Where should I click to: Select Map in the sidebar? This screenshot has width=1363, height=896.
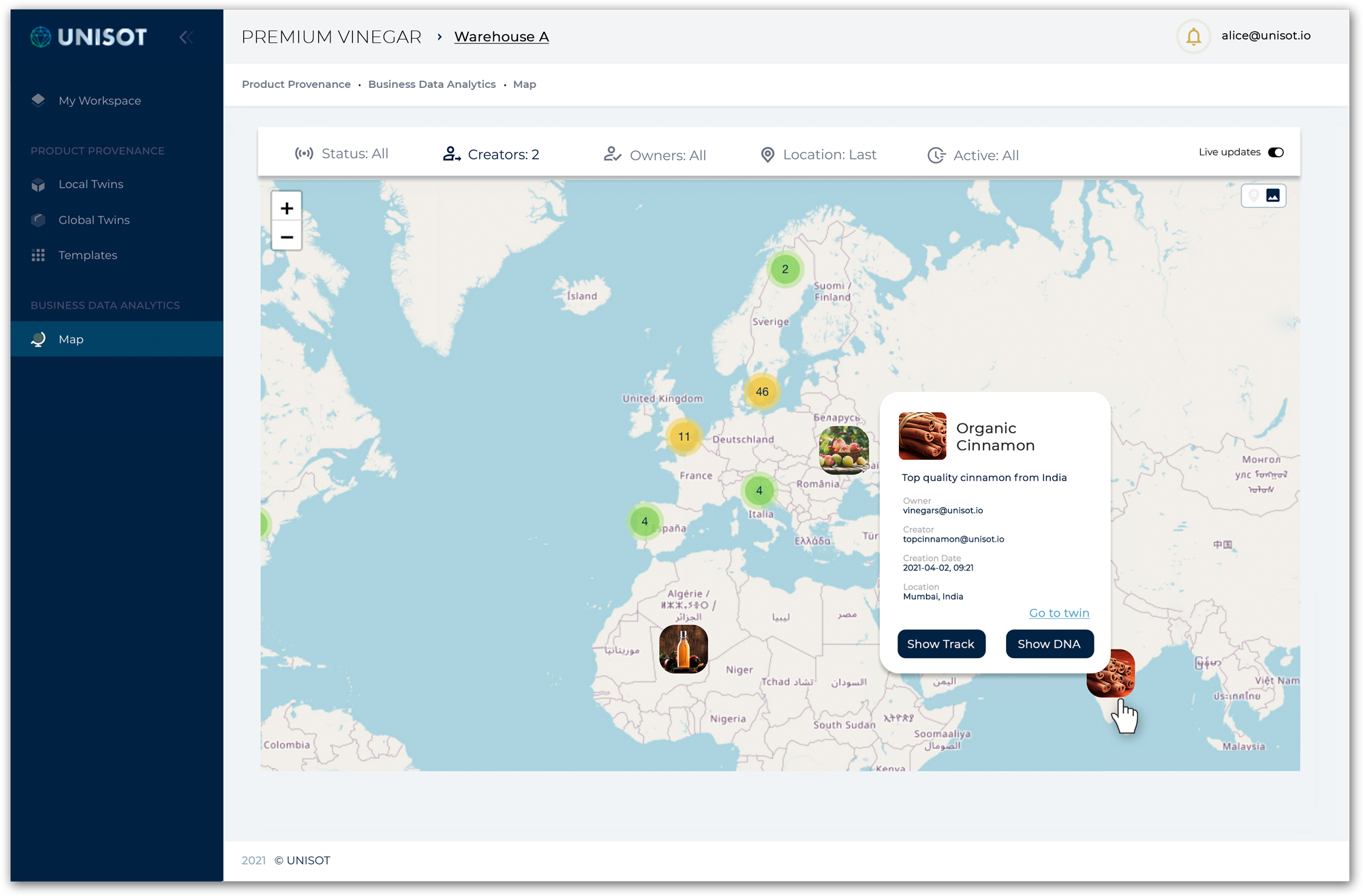[117, 339]
